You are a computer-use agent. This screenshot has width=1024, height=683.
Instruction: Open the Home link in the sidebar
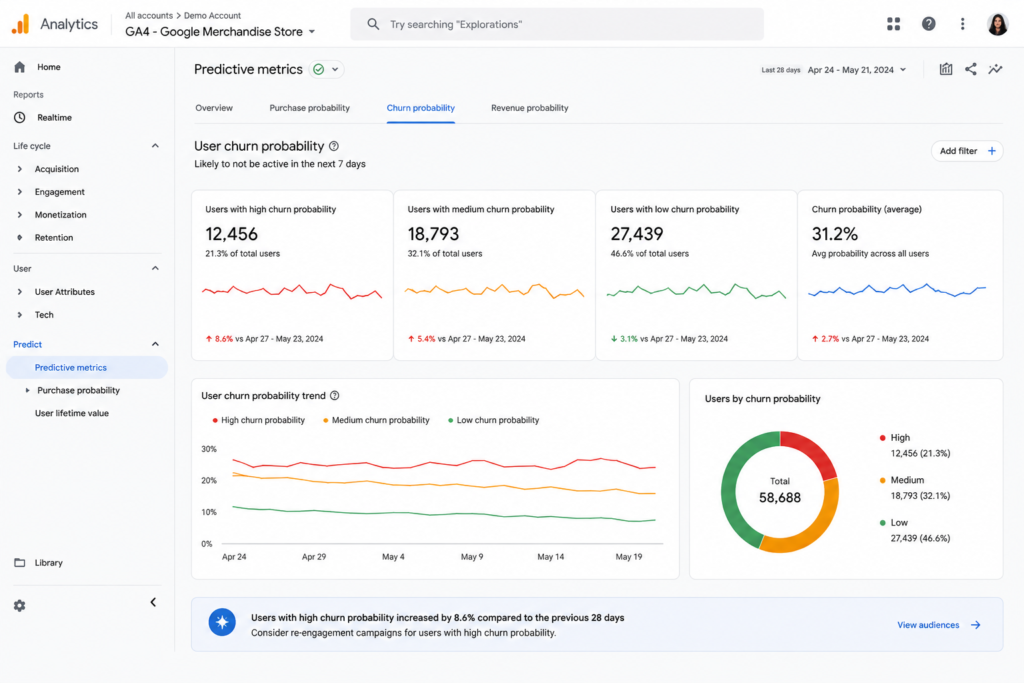(x=48, y=67)
